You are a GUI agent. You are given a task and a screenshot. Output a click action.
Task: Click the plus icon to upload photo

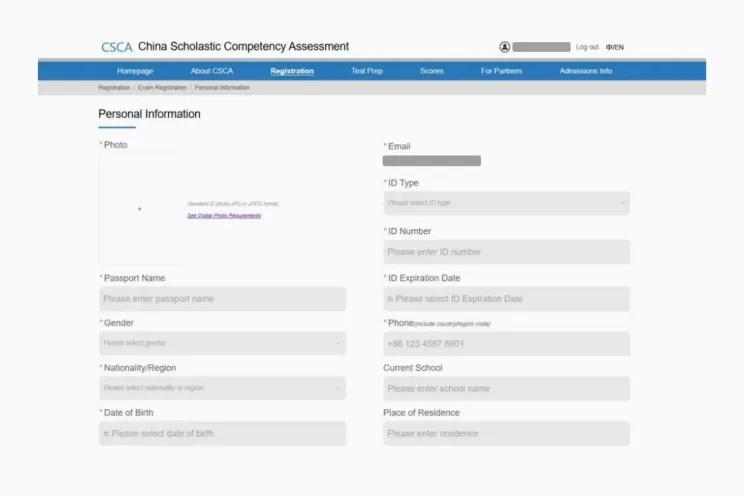(x=140, y=209)
